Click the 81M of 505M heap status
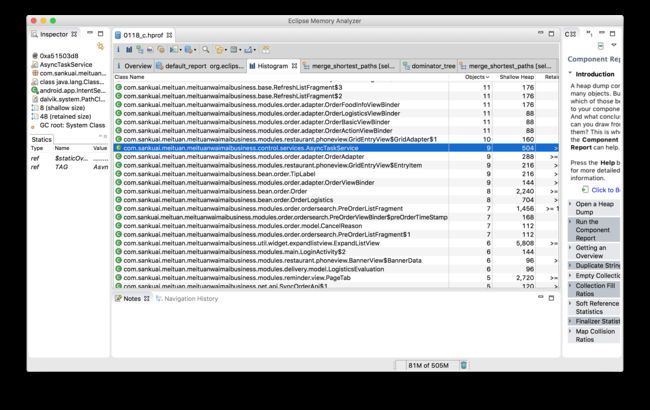 coord(428,365)
